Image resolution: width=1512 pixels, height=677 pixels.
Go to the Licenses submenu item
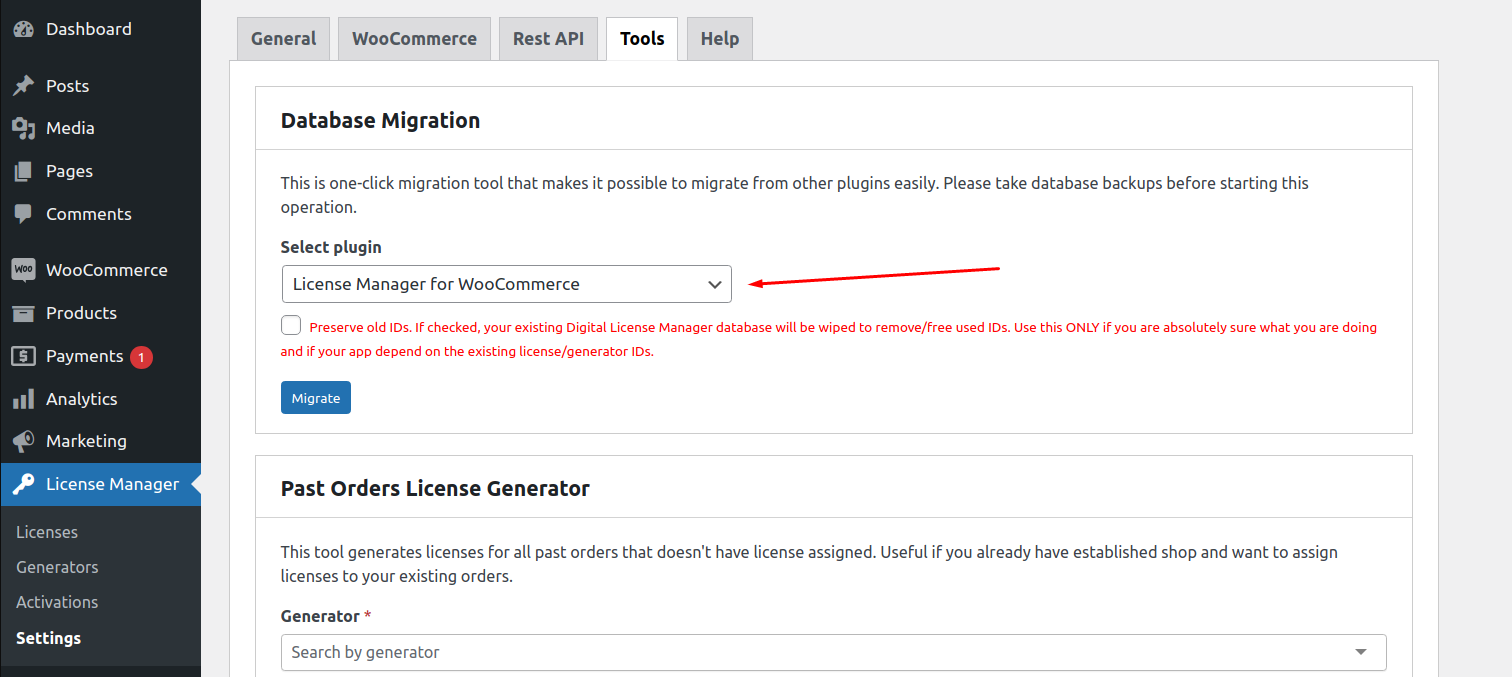point(47,531)
